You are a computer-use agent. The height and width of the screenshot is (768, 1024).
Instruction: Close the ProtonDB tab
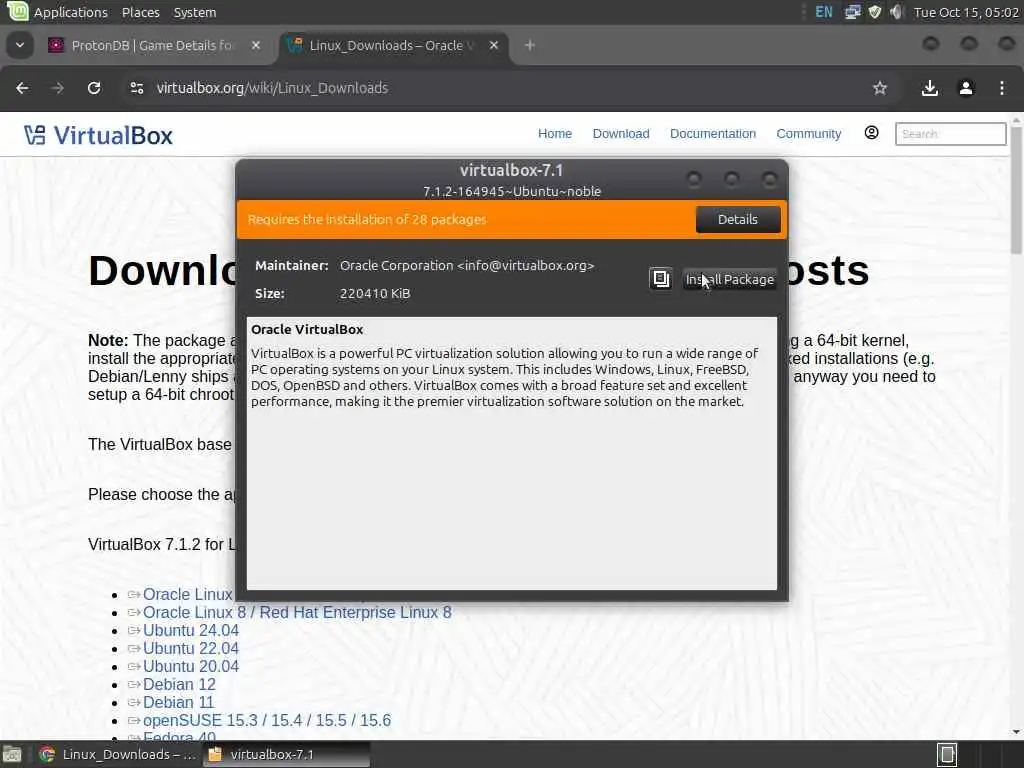click(x=256, y=45)
